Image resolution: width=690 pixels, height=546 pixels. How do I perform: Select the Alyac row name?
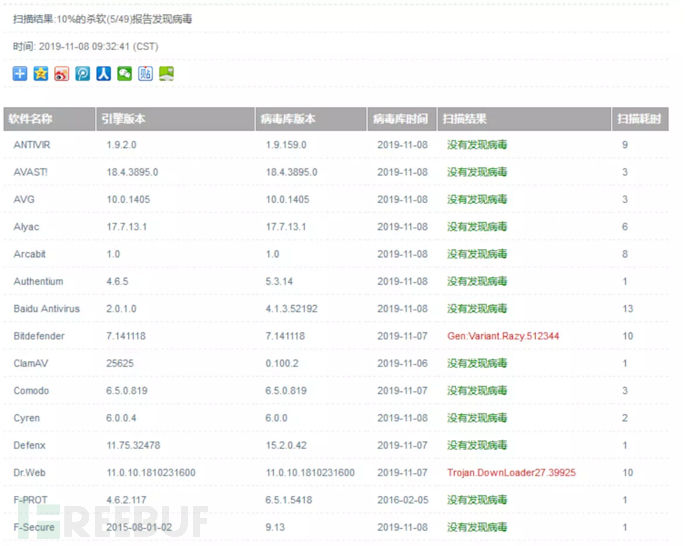tap(26, 227)
